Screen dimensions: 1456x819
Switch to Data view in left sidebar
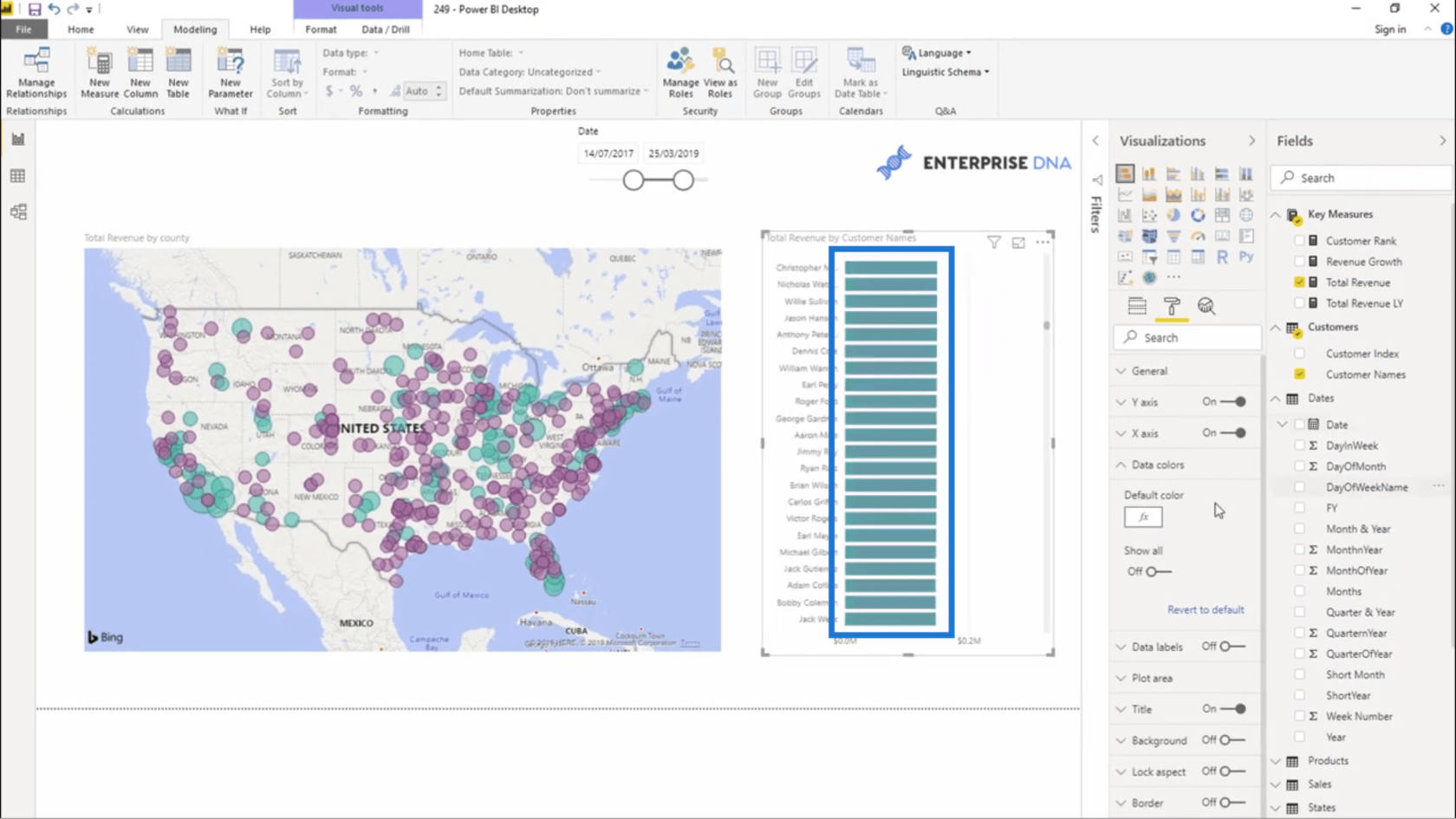click(x=18, y=176)
